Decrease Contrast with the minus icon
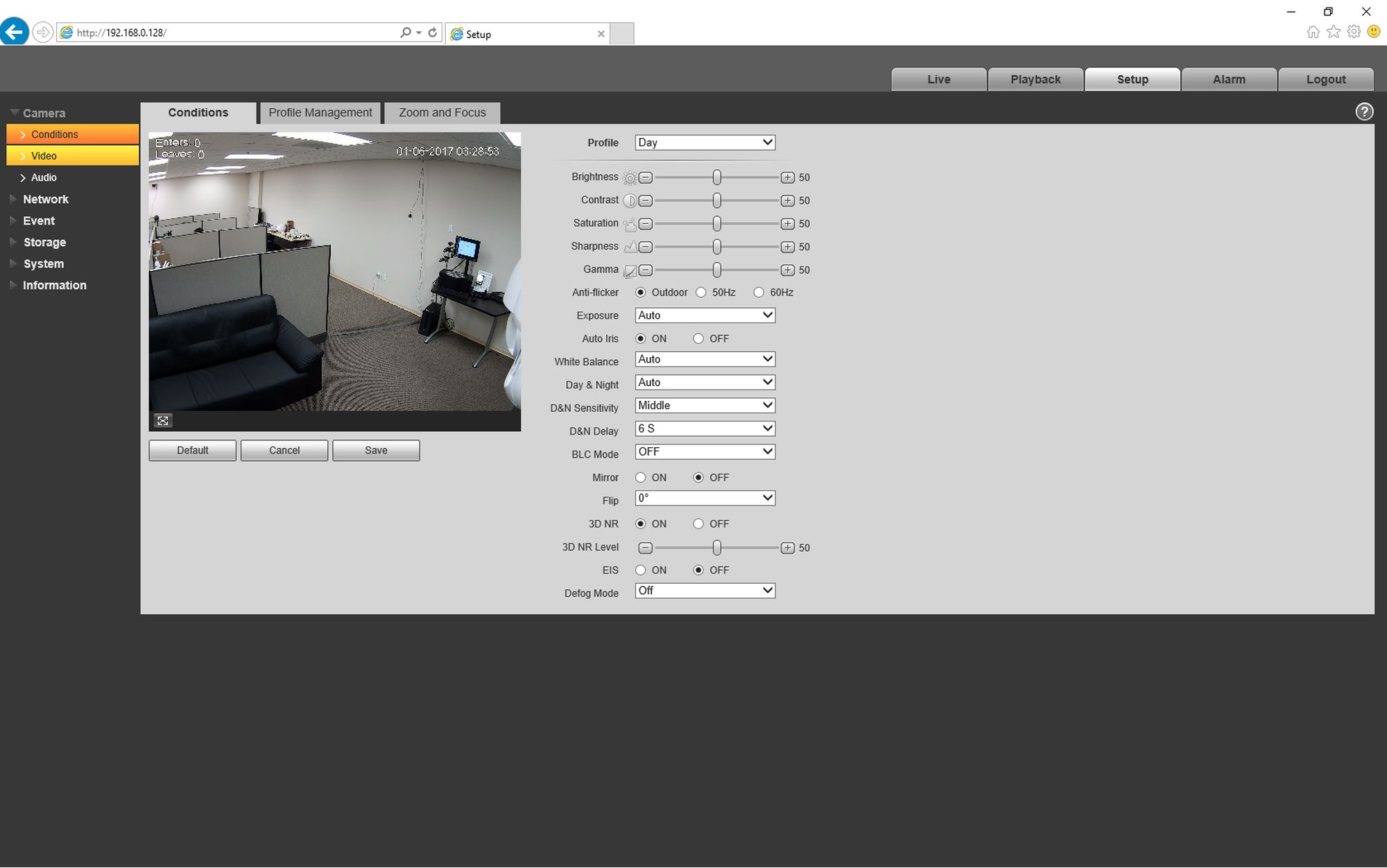Screen dimensions: 1387x868 tap(646, 200)
